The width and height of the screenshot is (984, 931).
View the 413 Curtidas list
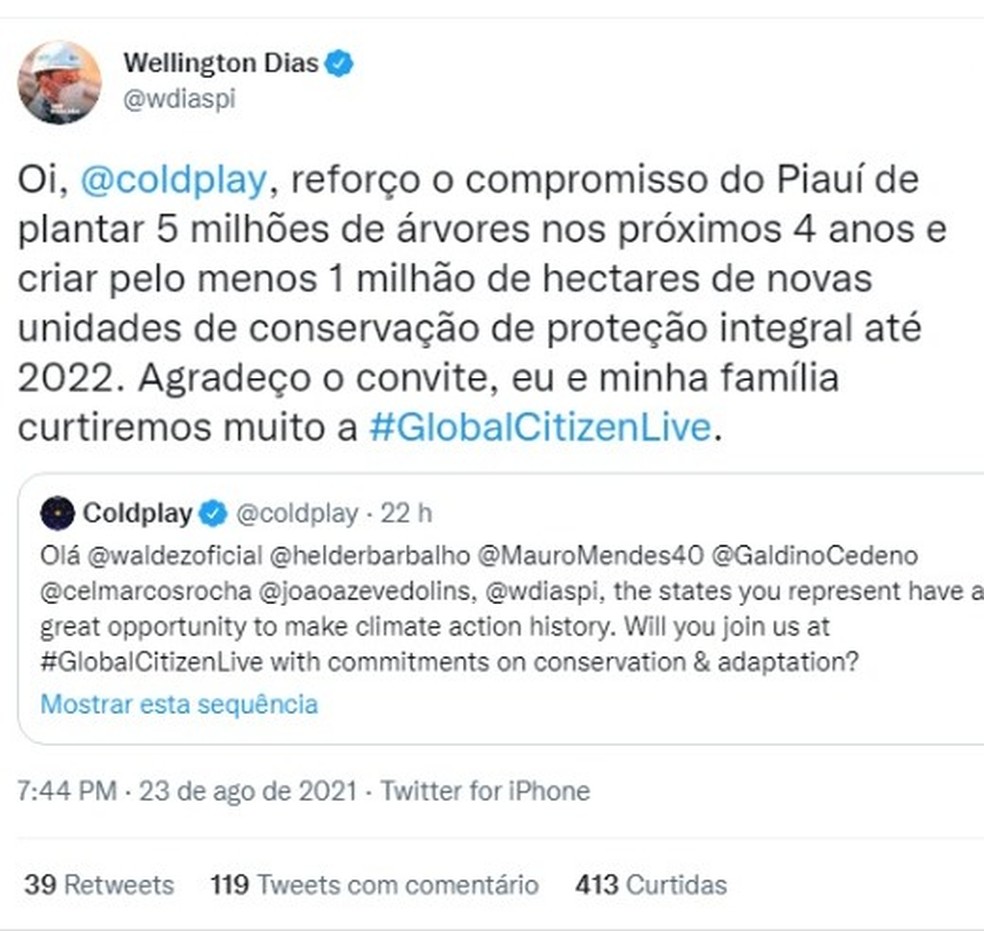pyautogui.click(x=651, y=885)
